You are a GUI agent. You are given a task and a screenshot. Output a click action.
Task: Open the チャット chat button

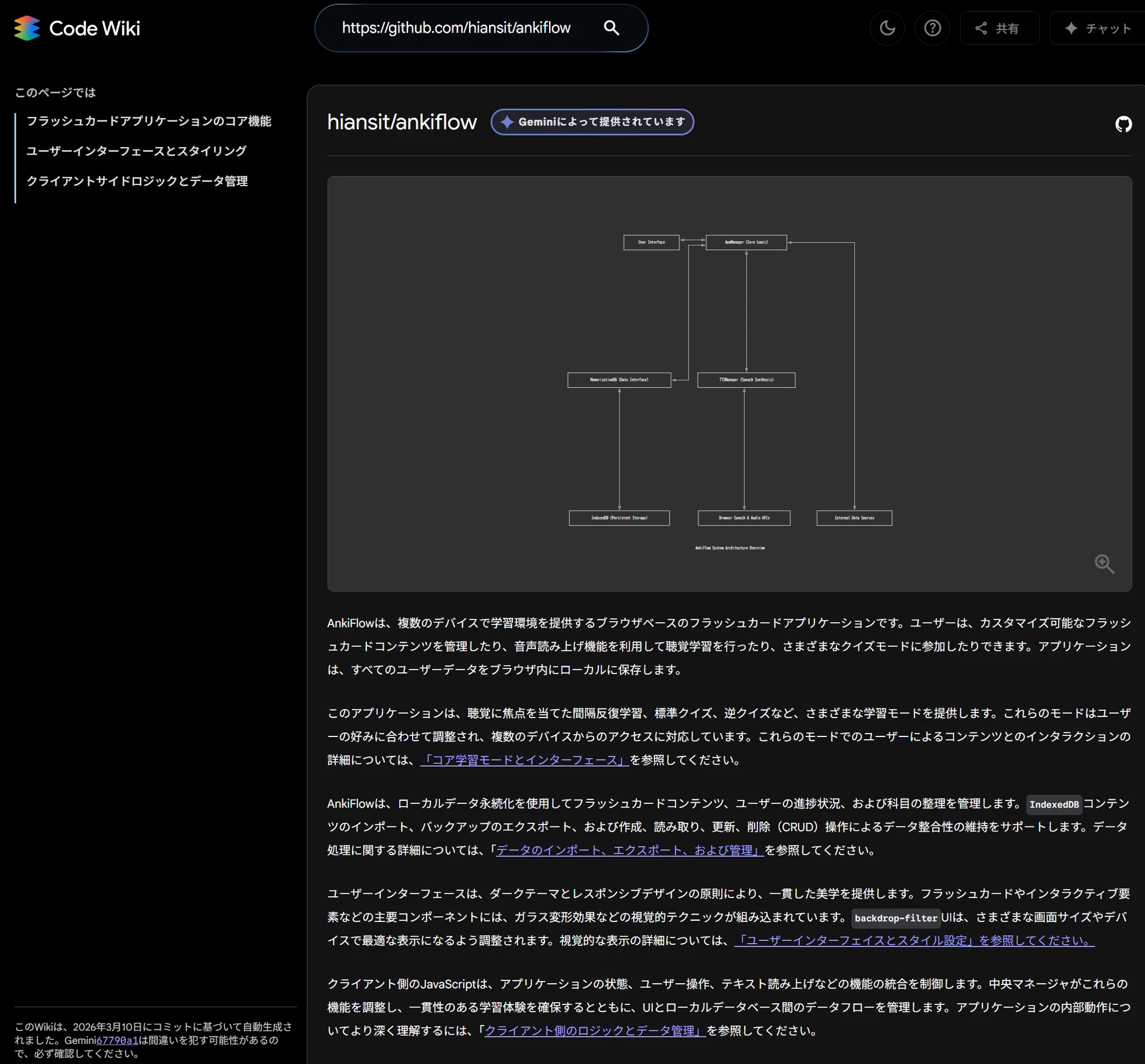click(1097, 27)
